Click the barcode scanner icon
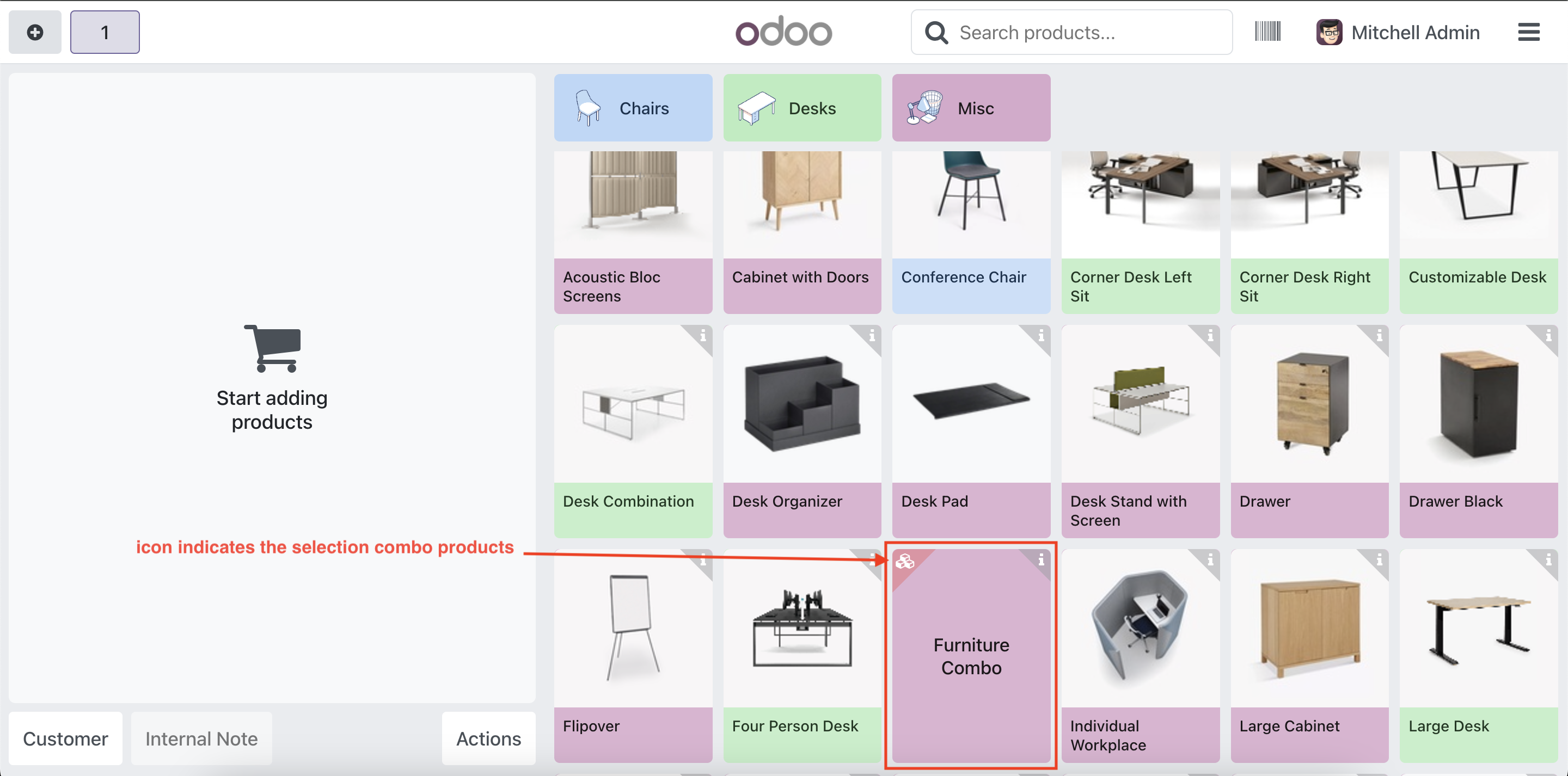Image resolution: width=1568 pixels, height=776 pixels. (1267, 32)
